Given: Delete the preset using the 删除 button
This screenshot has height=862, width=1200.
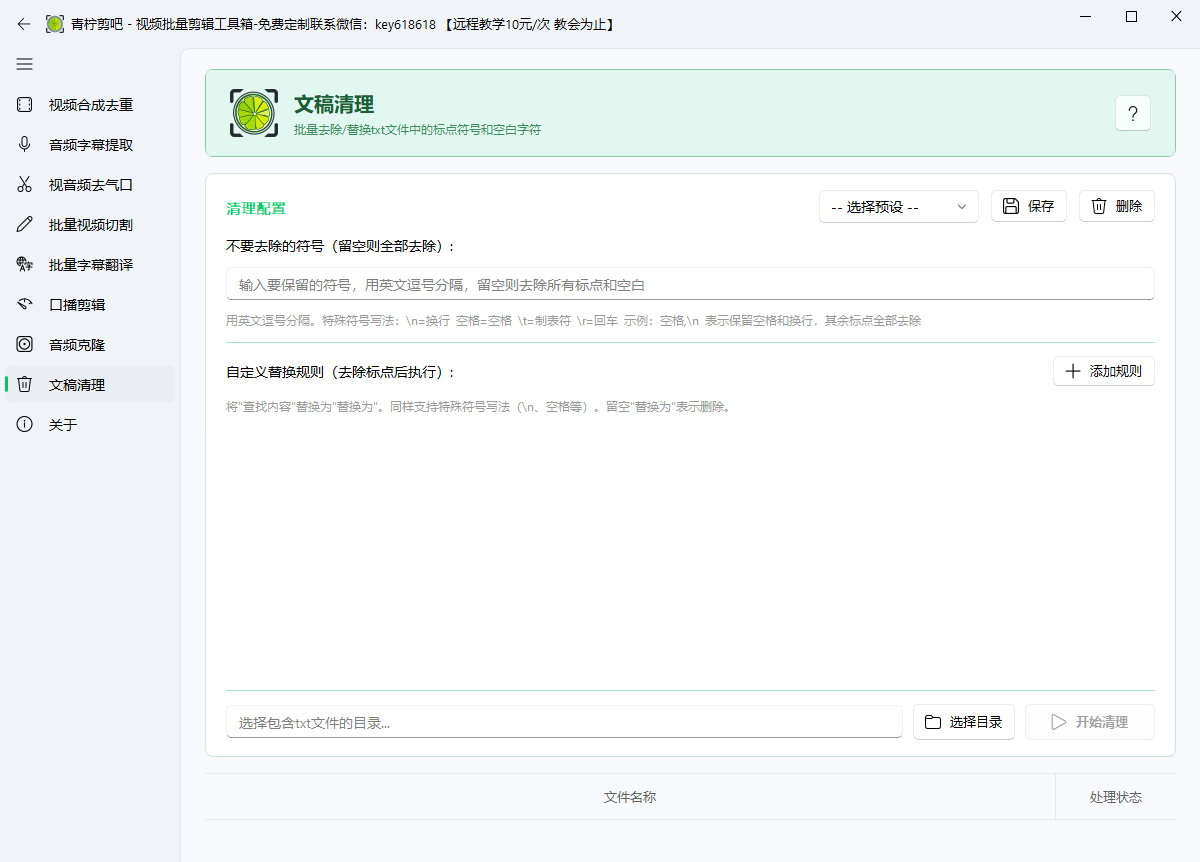Looking at the screenshot, I should 1116,206.
